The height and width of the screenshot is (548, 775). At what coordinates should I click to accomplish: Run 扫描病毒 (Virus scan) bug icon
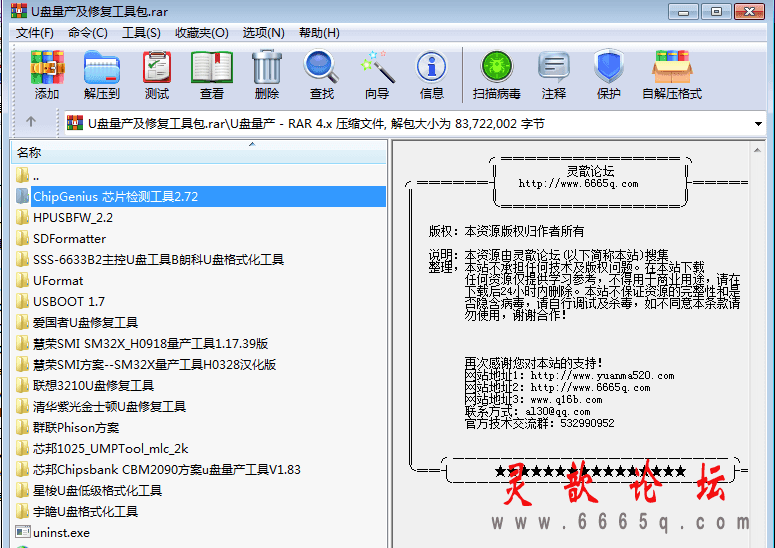pos(497,67)
